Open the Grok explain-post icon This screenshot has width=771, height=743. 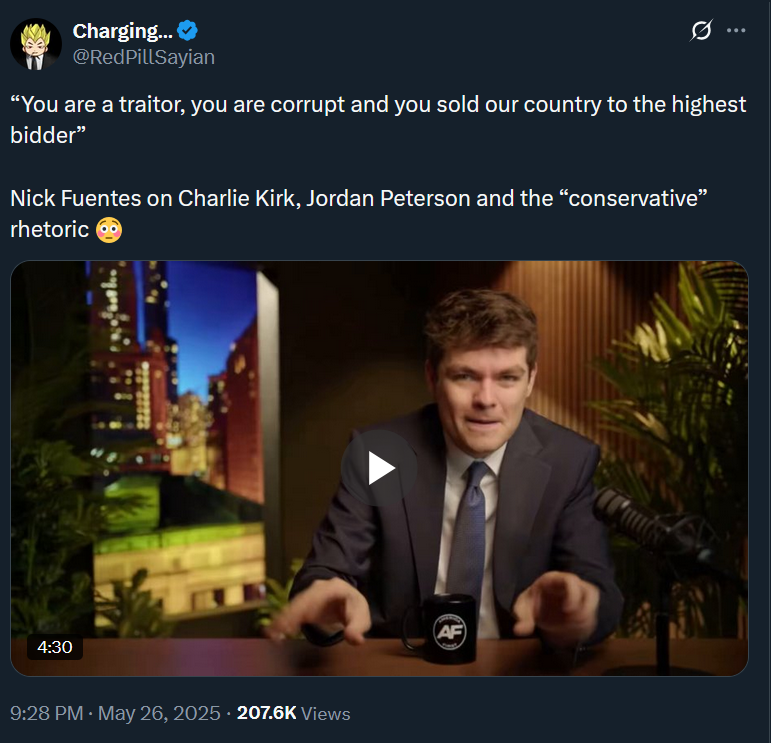(x=702, y=31)
